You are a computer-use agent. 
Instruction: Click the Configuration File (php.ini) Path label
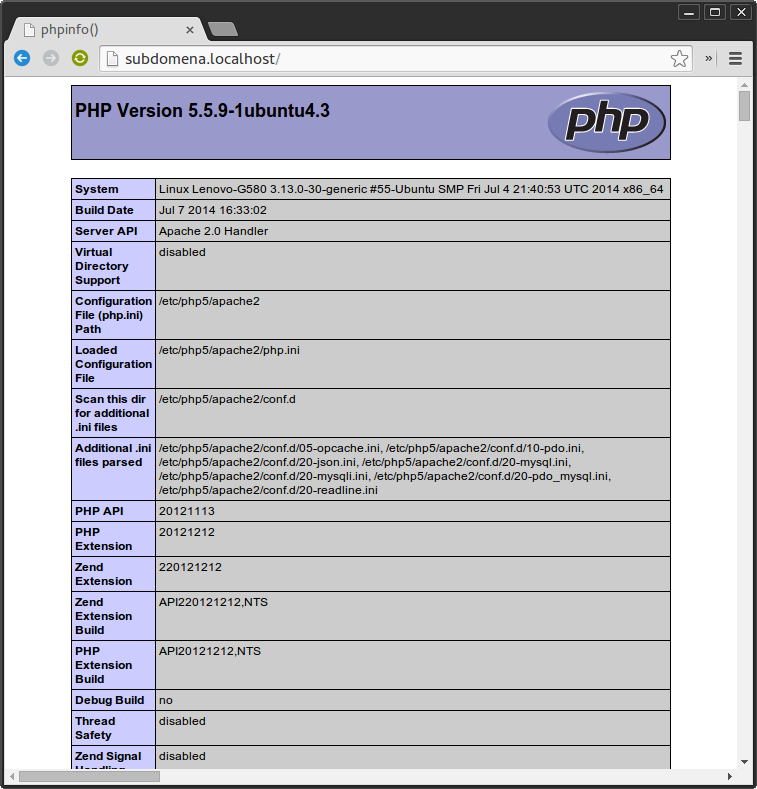click(113, 315)
